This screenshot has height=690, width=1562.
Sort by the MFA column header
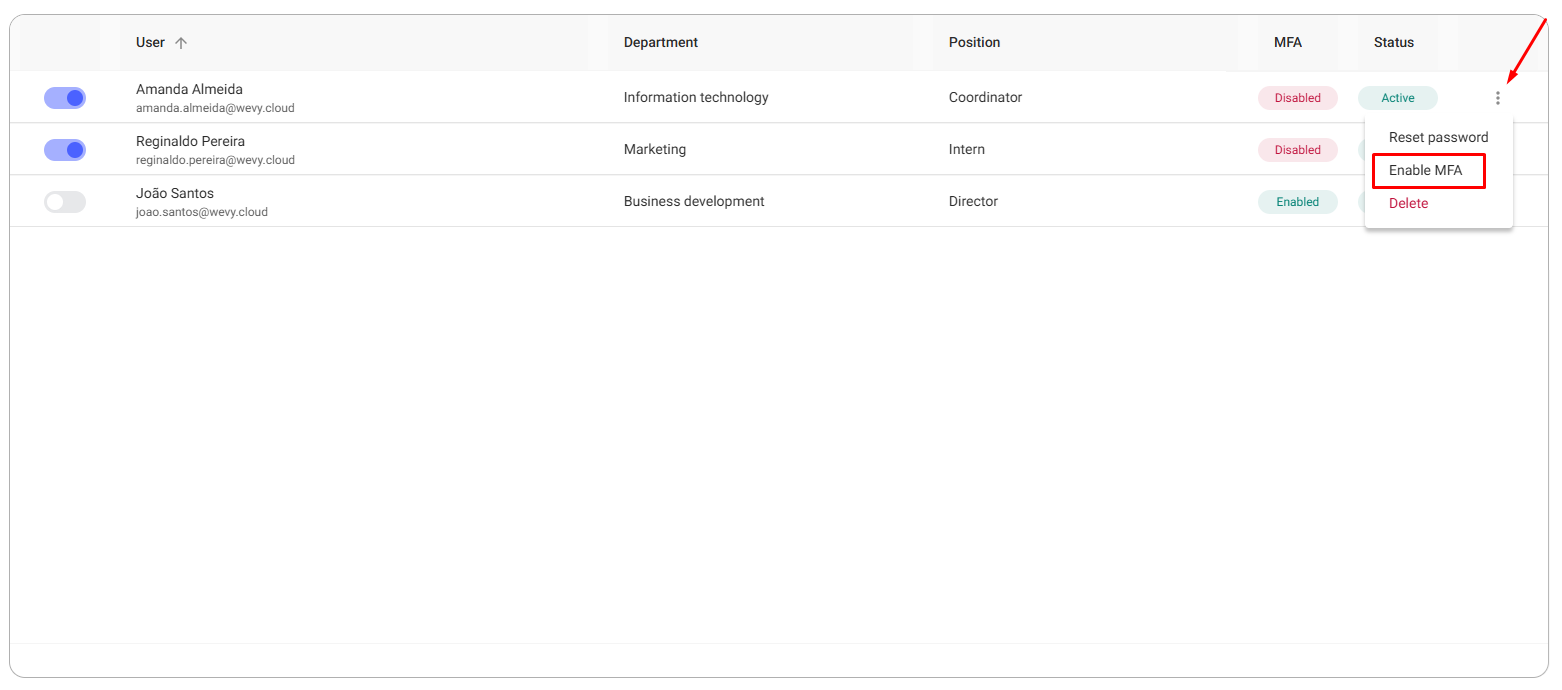coord(1288,42)
